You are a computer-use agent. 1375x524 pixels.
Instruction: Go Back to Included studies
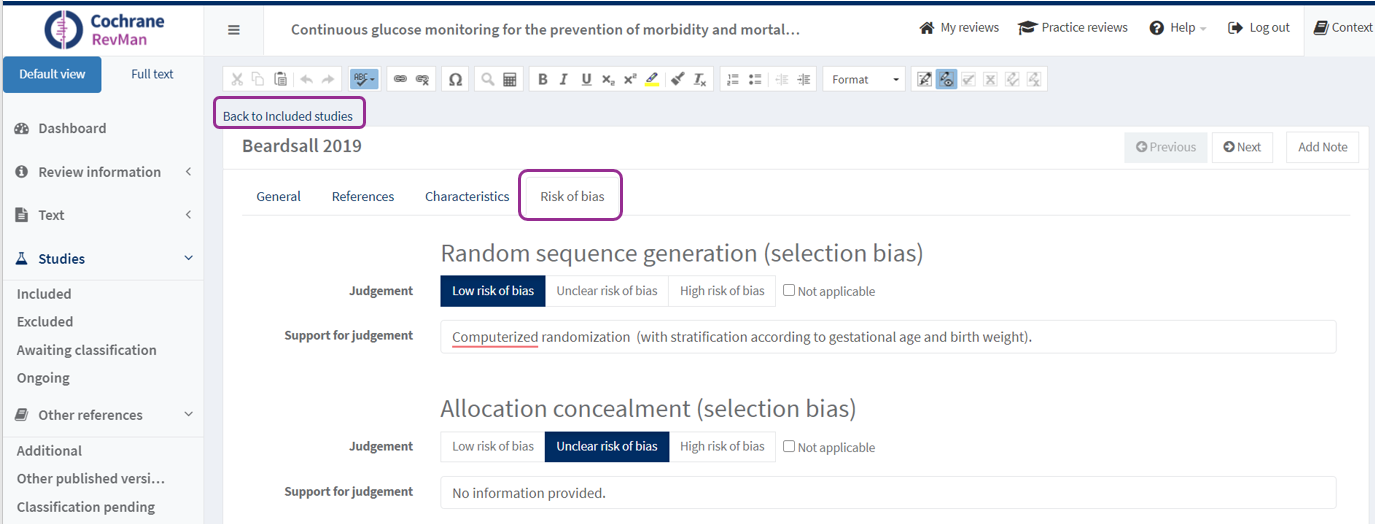288,116
